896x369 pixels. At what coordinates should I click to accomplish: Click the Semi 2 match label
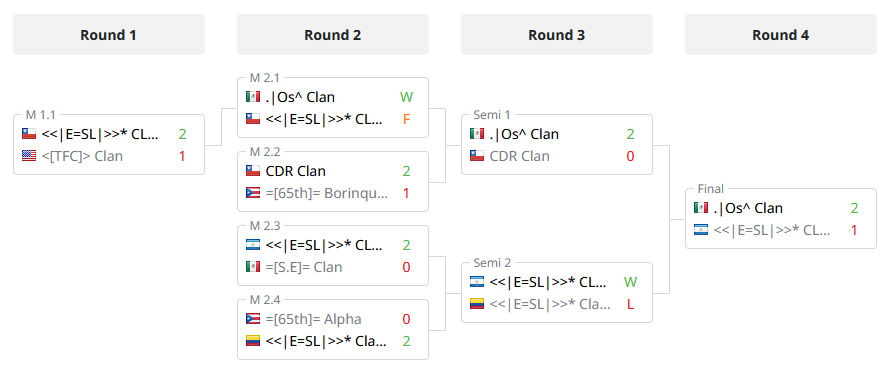(492, 263)
